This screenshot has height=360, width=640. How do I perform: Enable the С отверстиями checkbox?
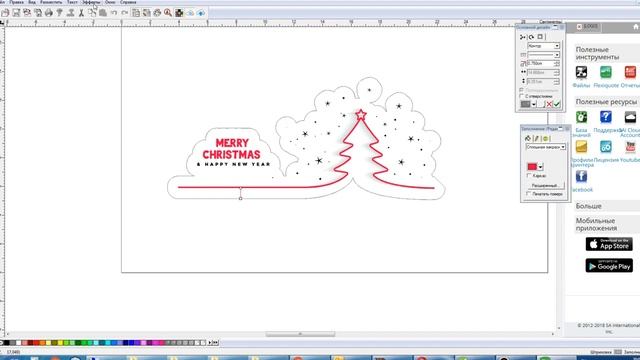[522, 96]
